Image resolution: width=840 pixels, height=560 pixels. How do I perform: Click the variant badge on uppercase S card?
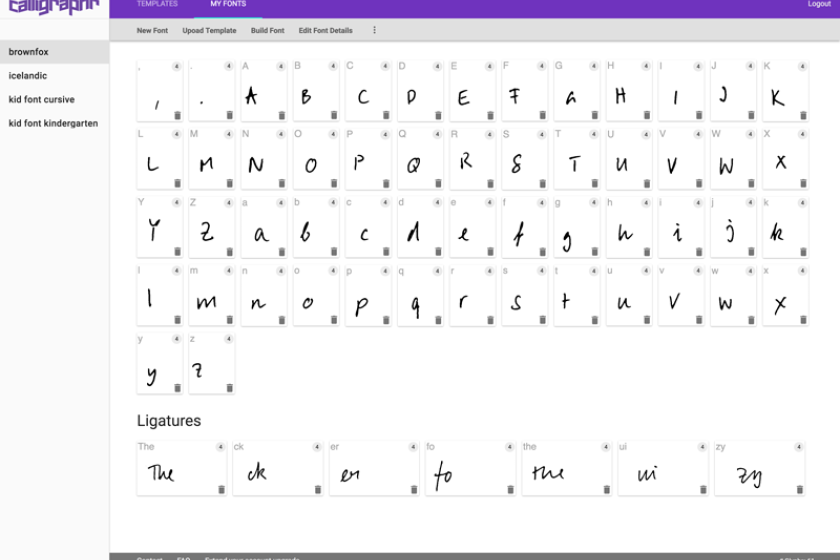(x=542, y=135)
